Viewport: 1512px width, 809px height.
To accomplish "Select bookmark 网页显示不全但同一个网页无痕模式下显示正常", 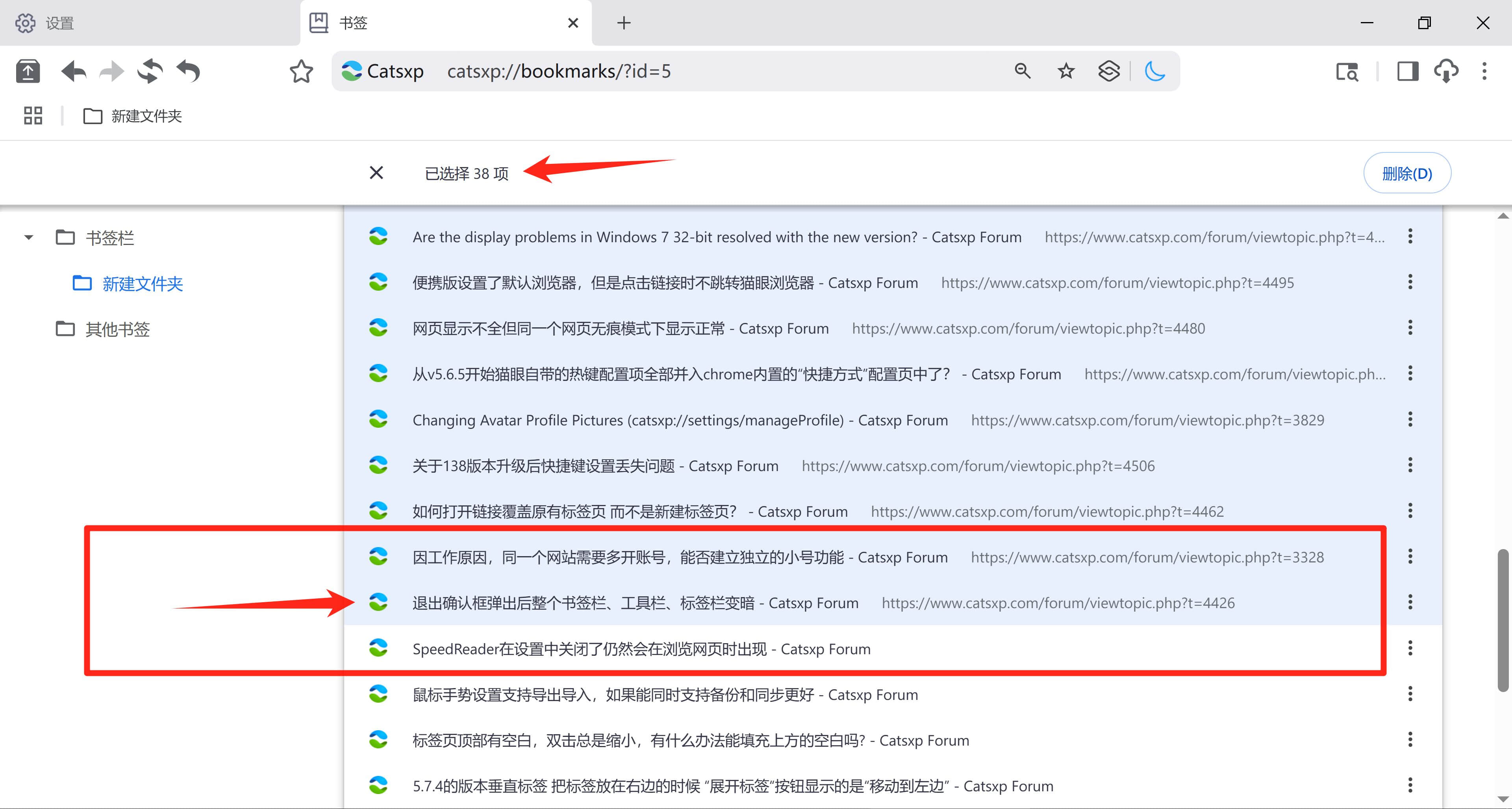I will tap(892, 329).
